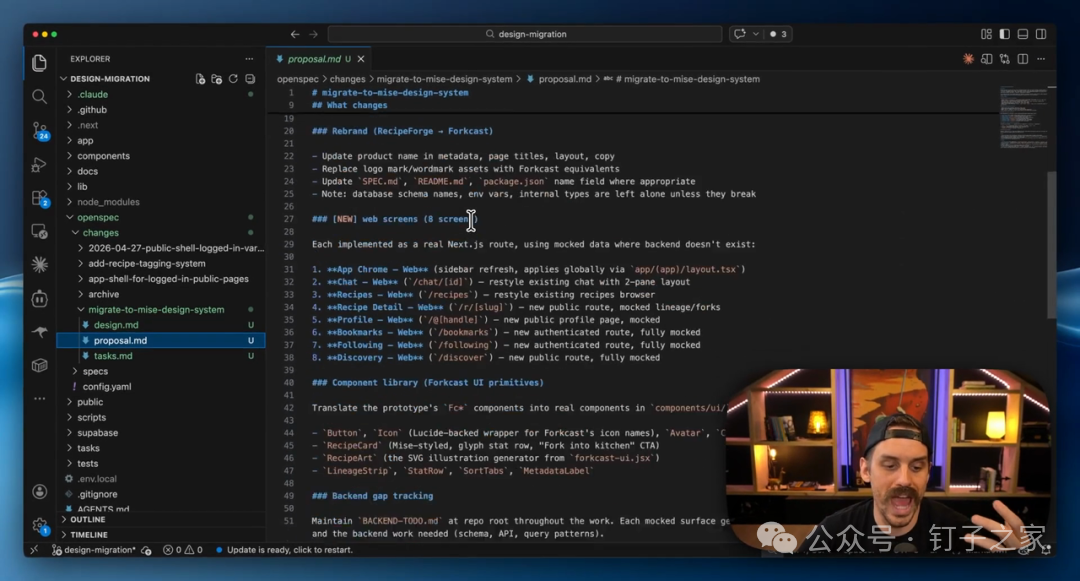Customize layout from title bar
The image size is (1080, 581).
point(986,34)
